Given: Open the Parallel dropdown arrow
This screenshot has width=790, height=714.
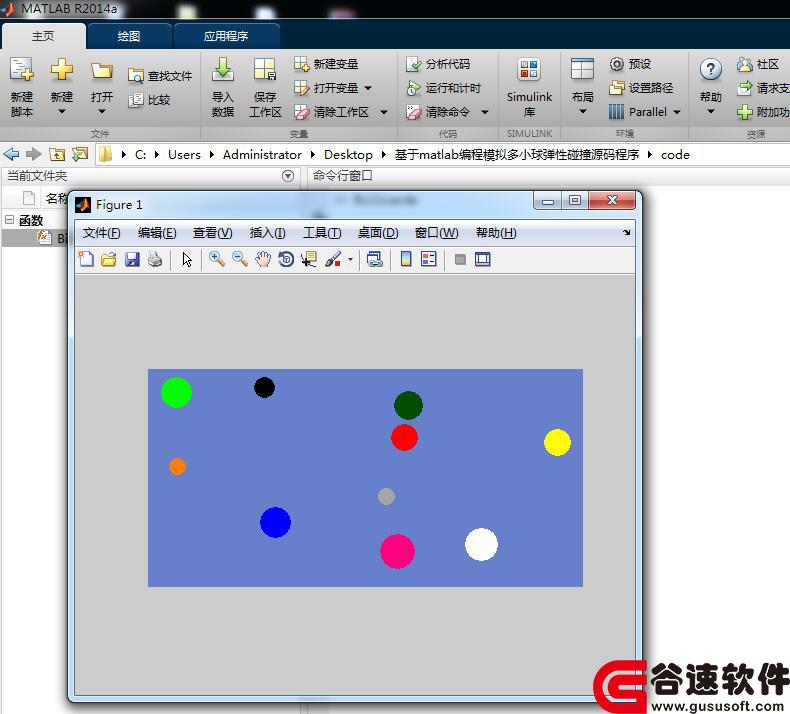Looking at the screenshot, I should (x=677, y=112).
